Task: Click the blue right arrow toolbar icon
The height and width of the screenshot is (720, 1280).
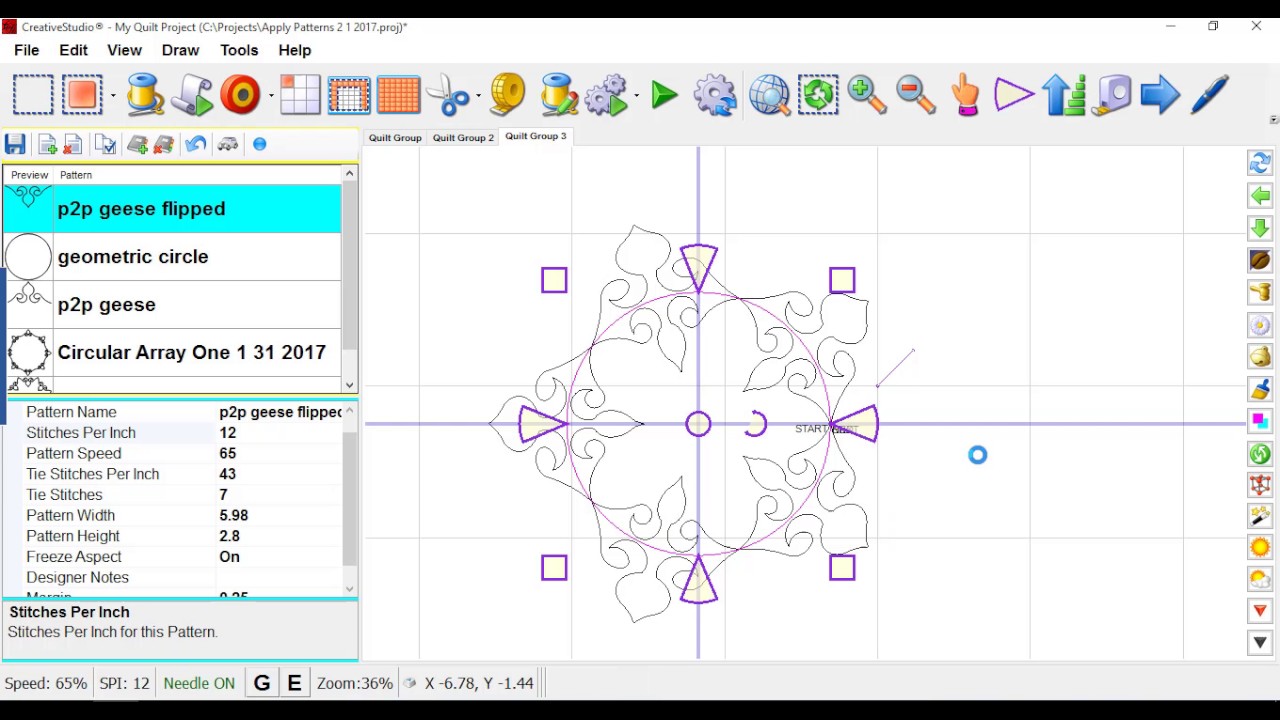Action: (x=1160, y=95)
